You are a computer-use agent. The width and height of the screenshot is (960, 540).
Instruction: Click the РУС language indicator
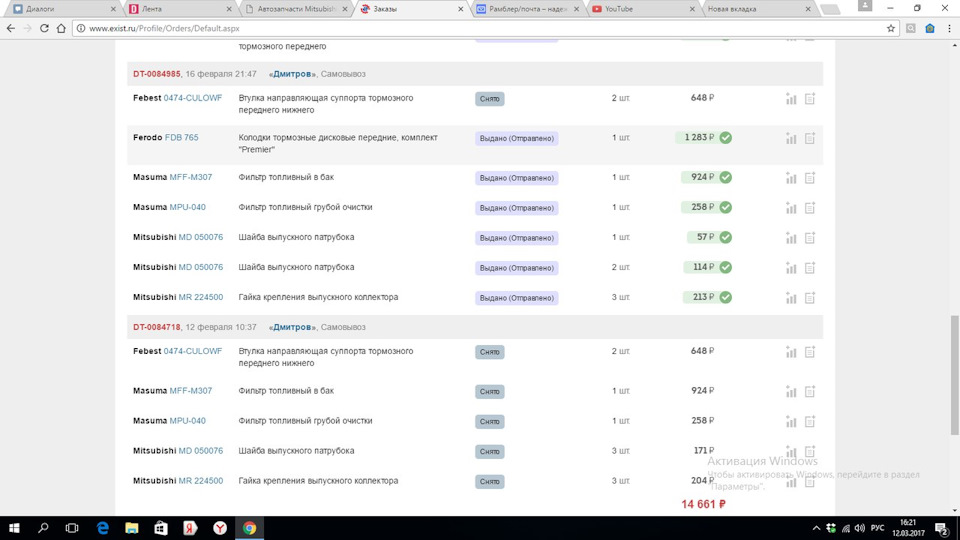[877, 528]
